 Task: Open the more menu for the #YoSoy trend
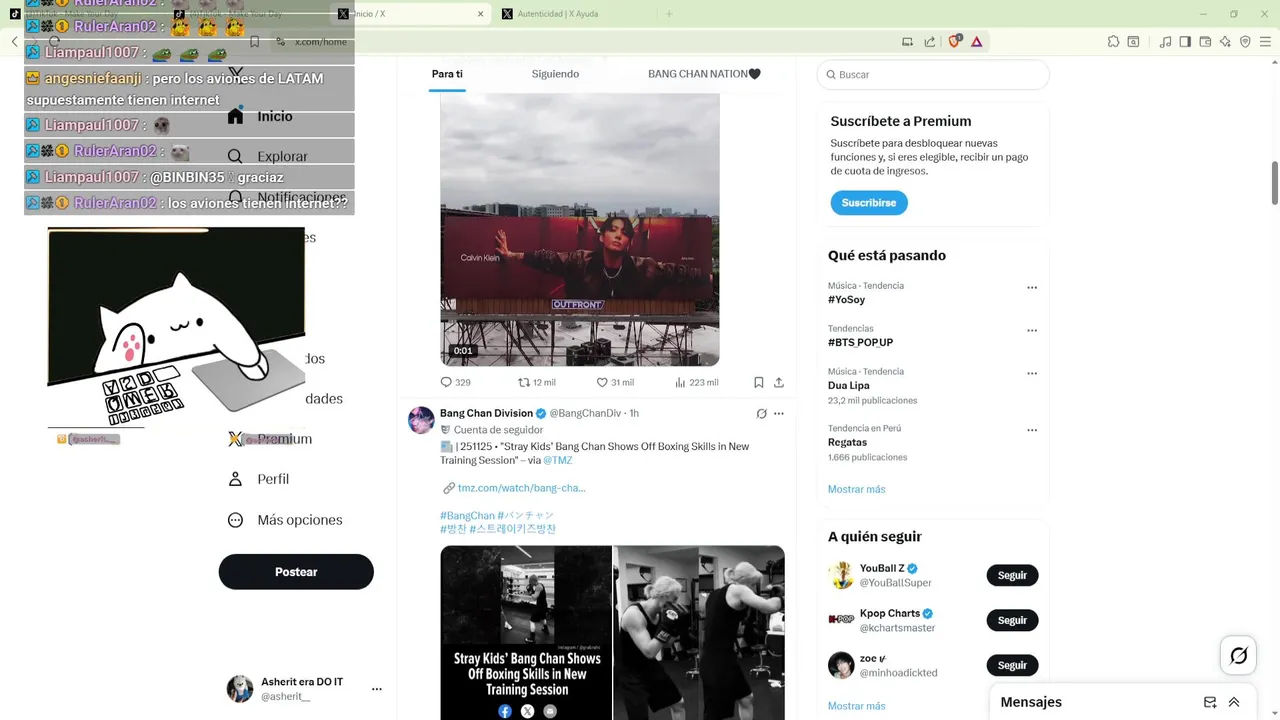[1032, 288]
